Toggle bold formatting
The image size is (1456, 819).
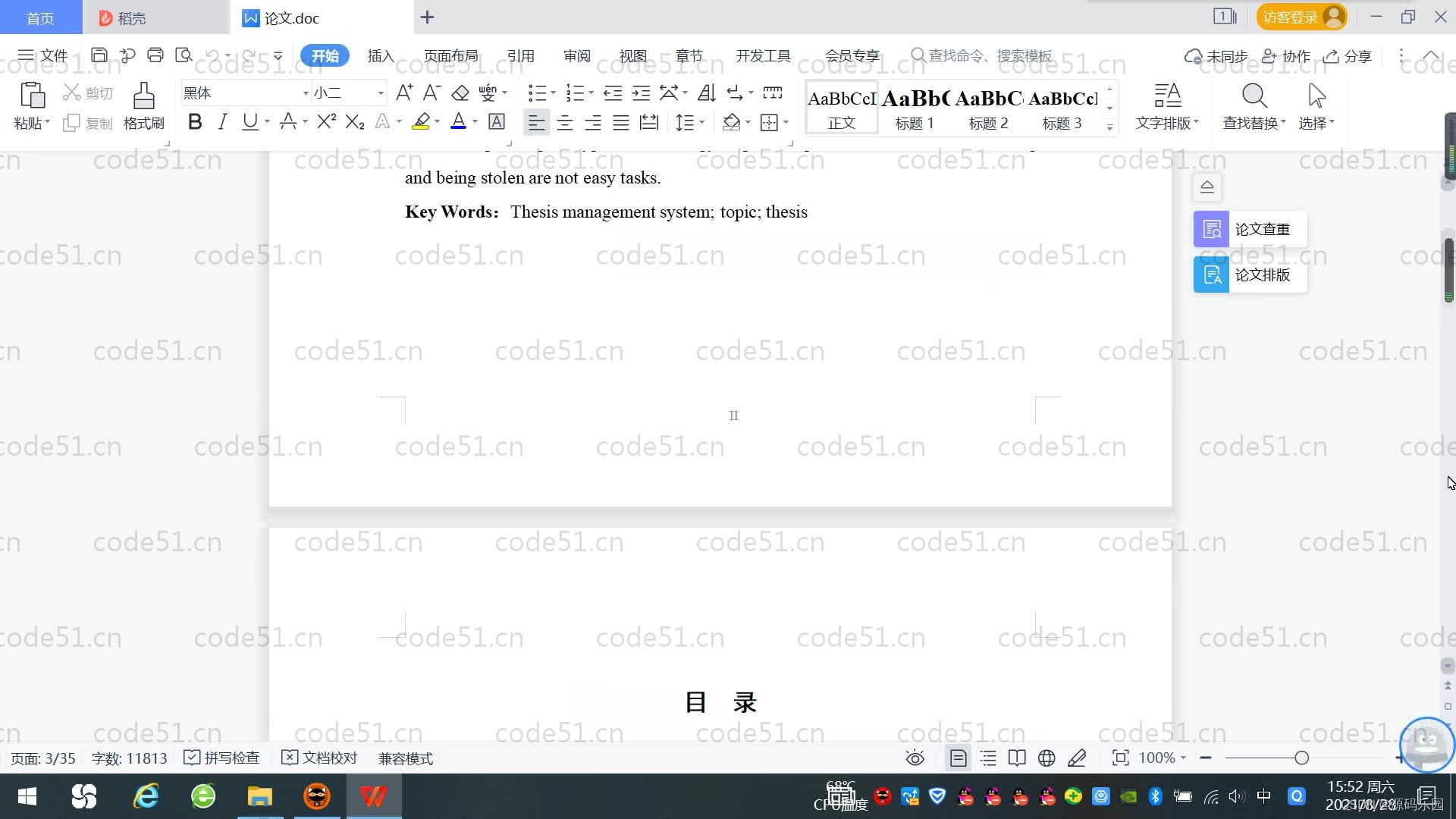(x=194, y=121)
